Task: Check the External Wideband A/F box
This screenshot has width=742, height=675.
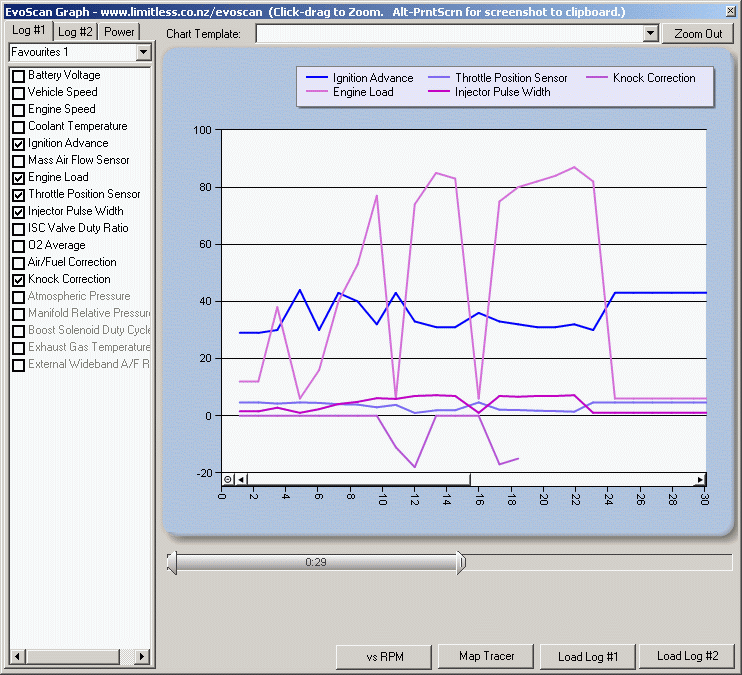Action: [x=18, y=365]
